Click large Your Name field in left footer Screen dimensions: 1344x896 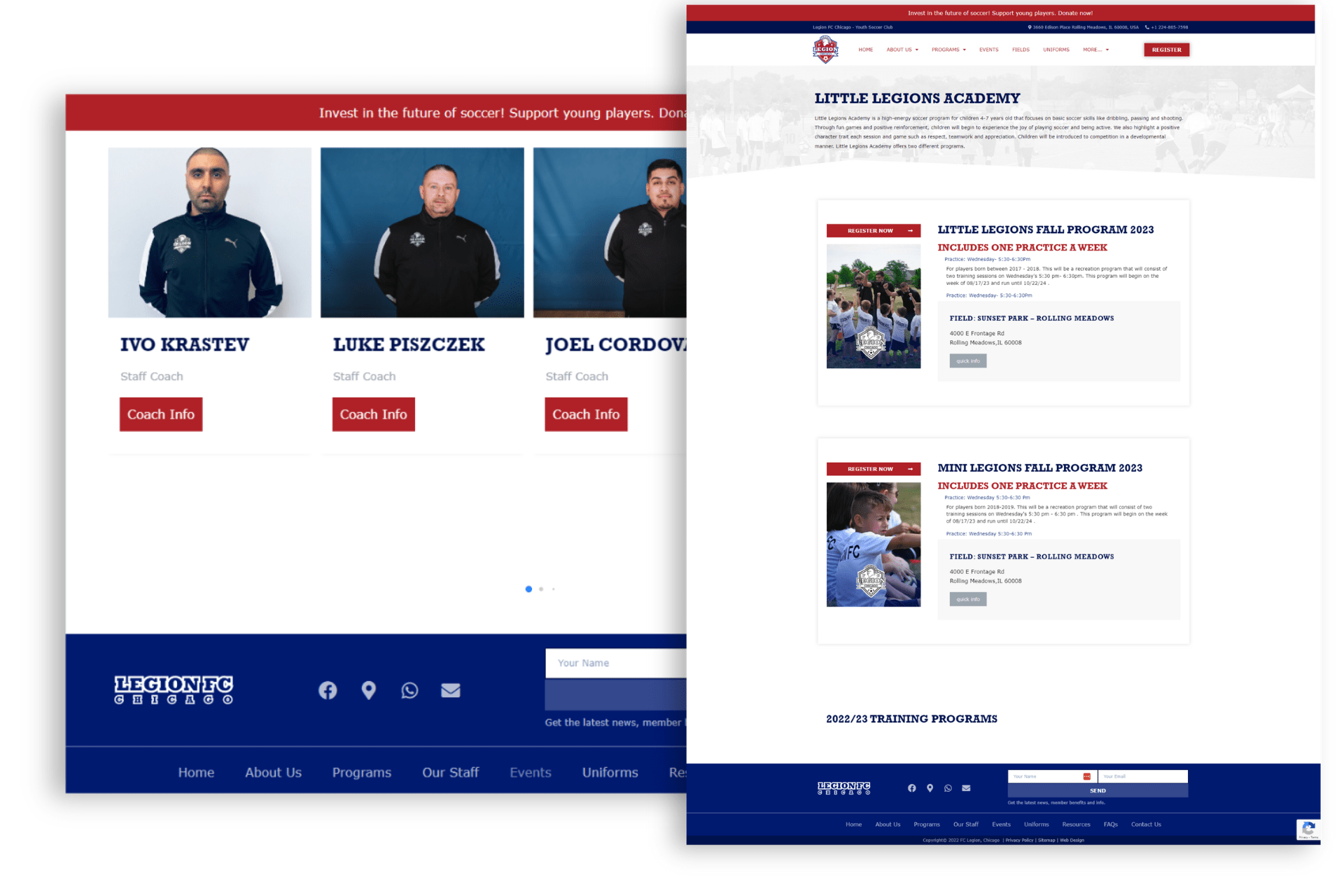pos(615,663)
